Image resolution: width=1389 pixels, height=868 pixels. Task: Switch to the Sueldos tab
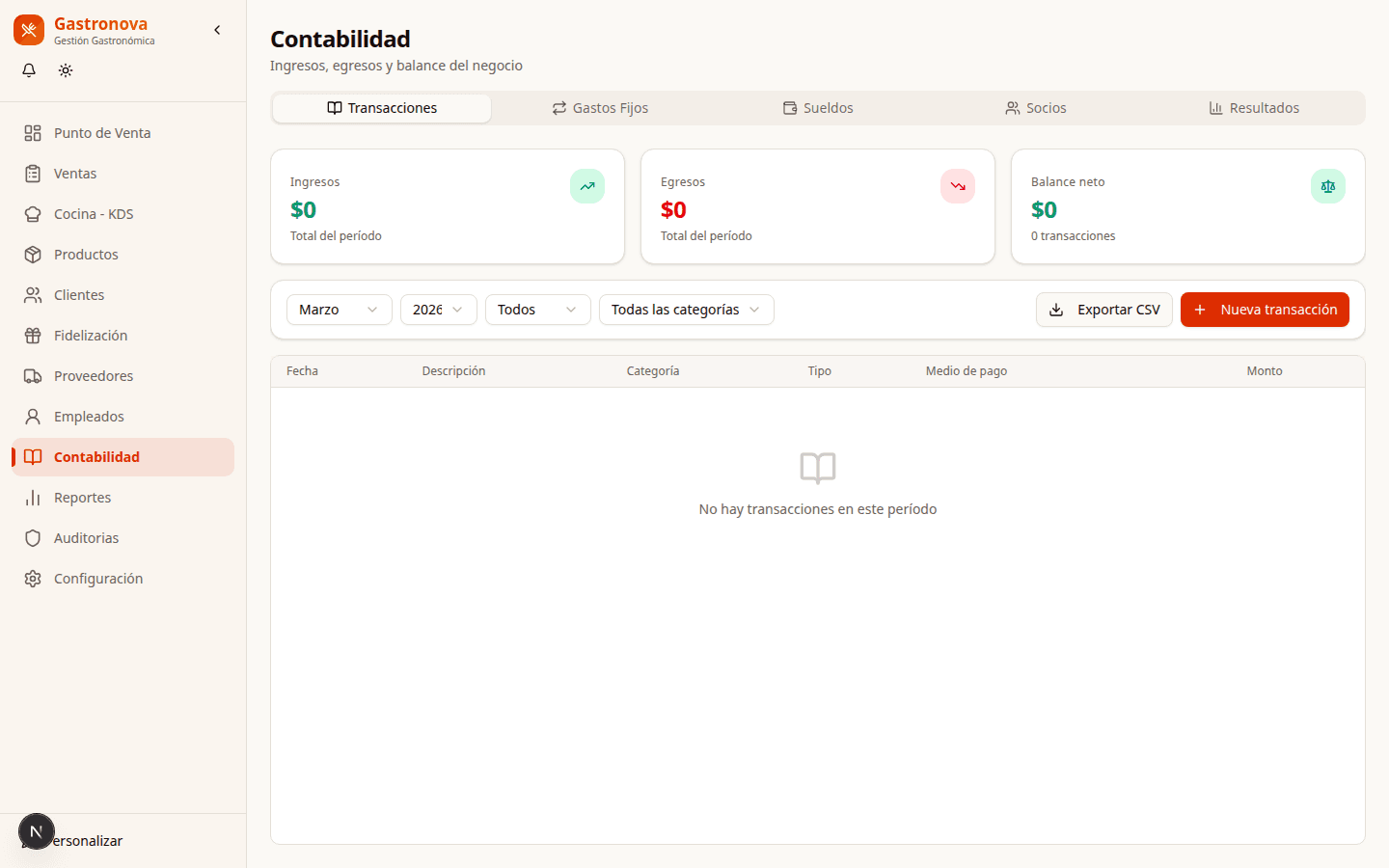coord(818,108)
